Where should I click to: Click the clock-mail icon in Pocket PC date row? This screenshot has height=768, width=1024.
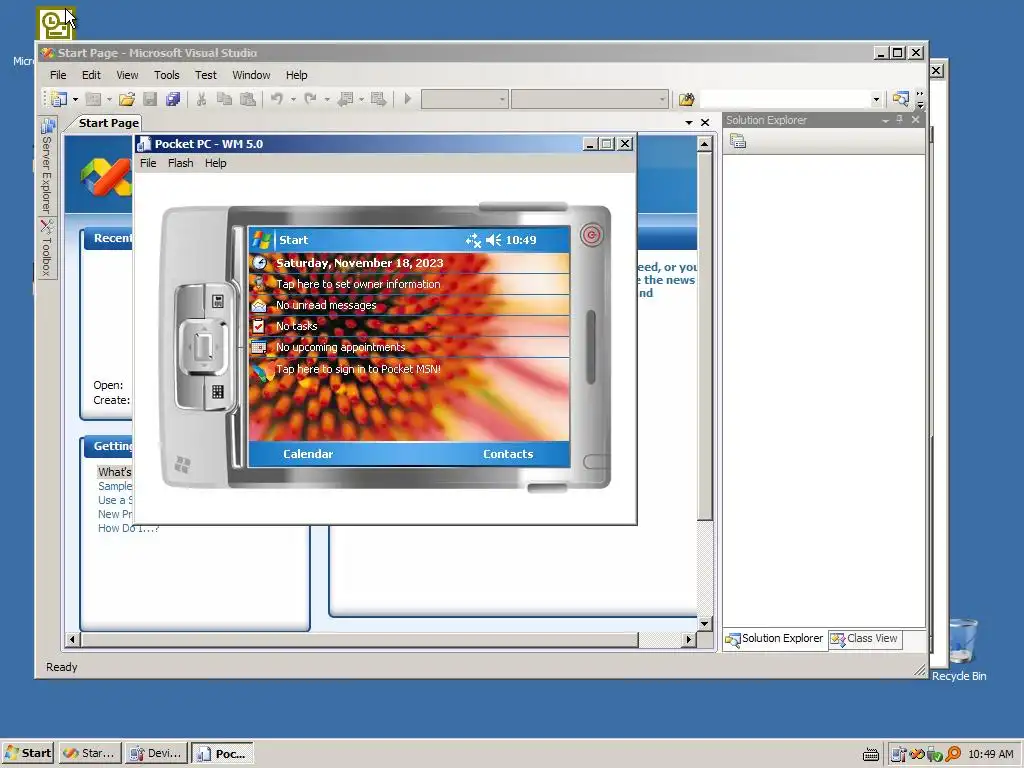click(260, 263)
